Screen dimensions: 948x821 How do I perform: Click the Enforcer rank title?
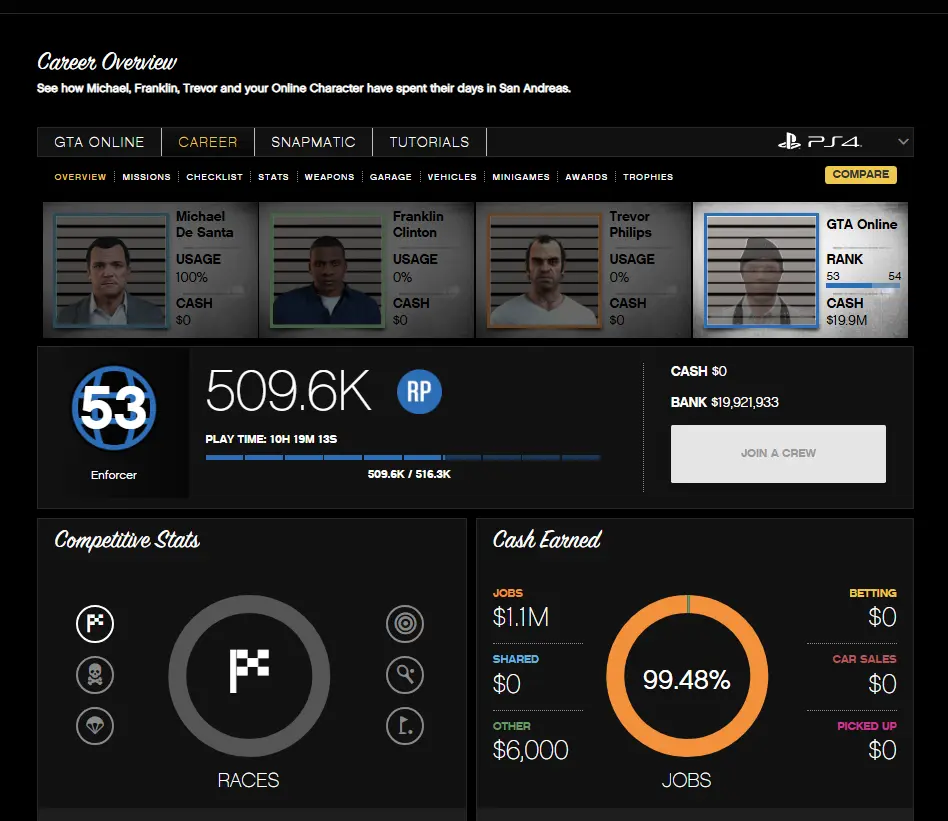click(x=114, y=475)
